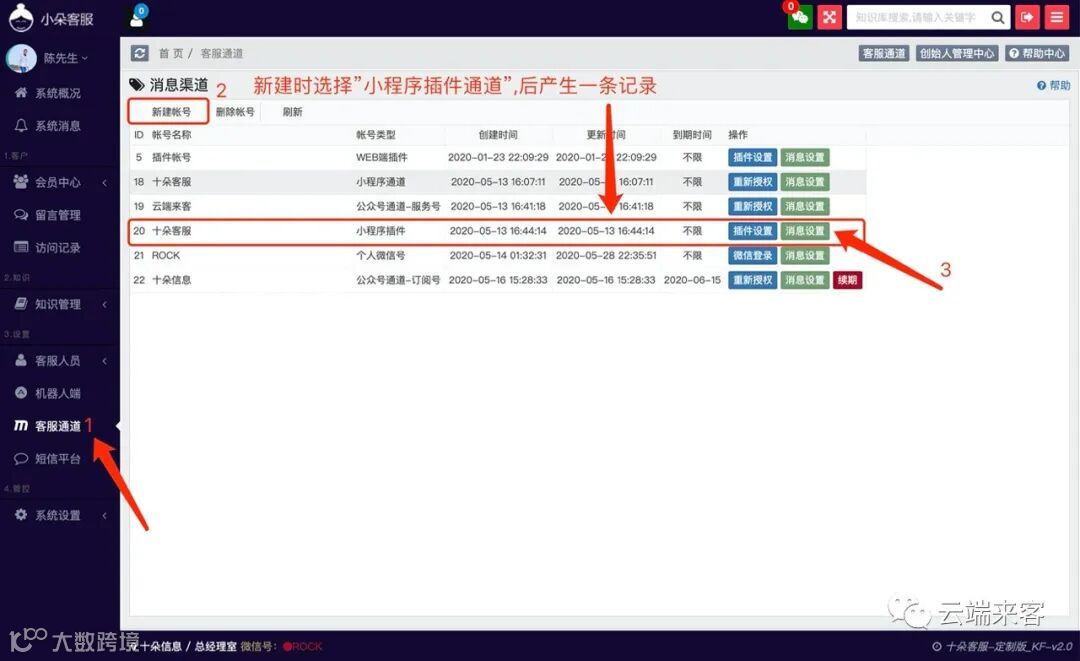This screenshot has height=661, width=1080.
Task: Open 创始人管理中心 button
Action: pos(957,53)
